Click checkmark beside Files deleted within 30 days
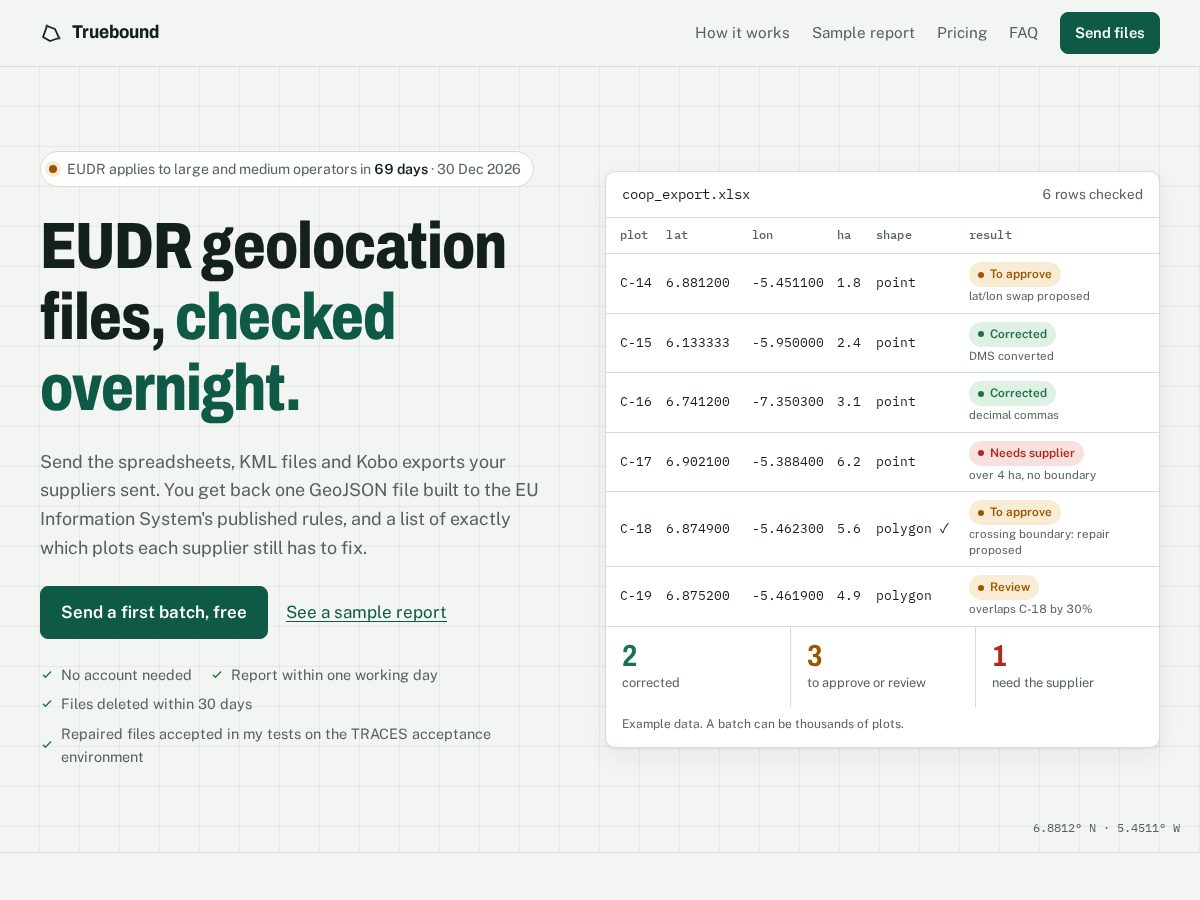Screen dimensions: 1200x900 (x=47, y=704)
